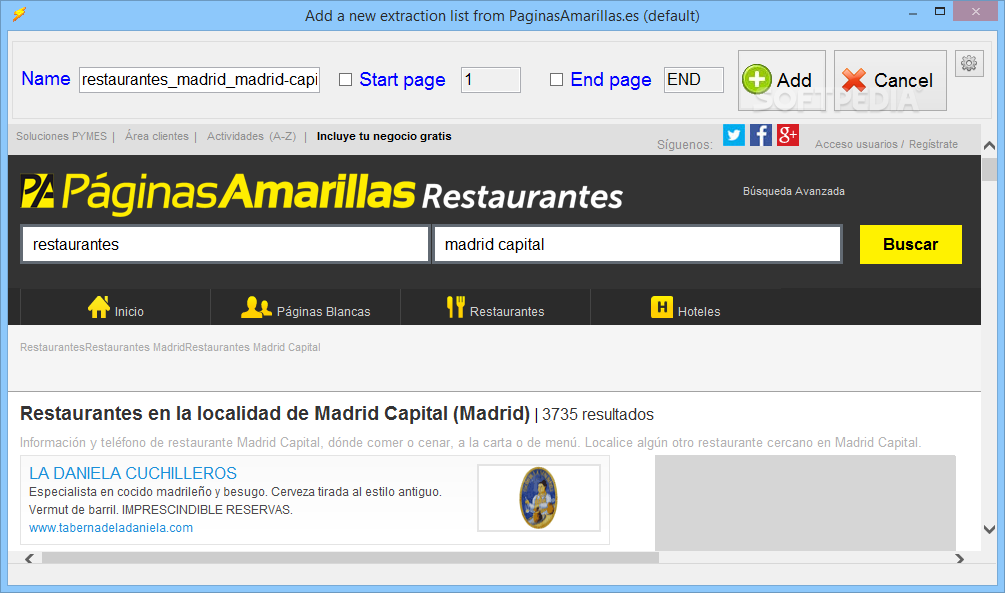Open Actividades (A-Z) link

pos(251,136)
